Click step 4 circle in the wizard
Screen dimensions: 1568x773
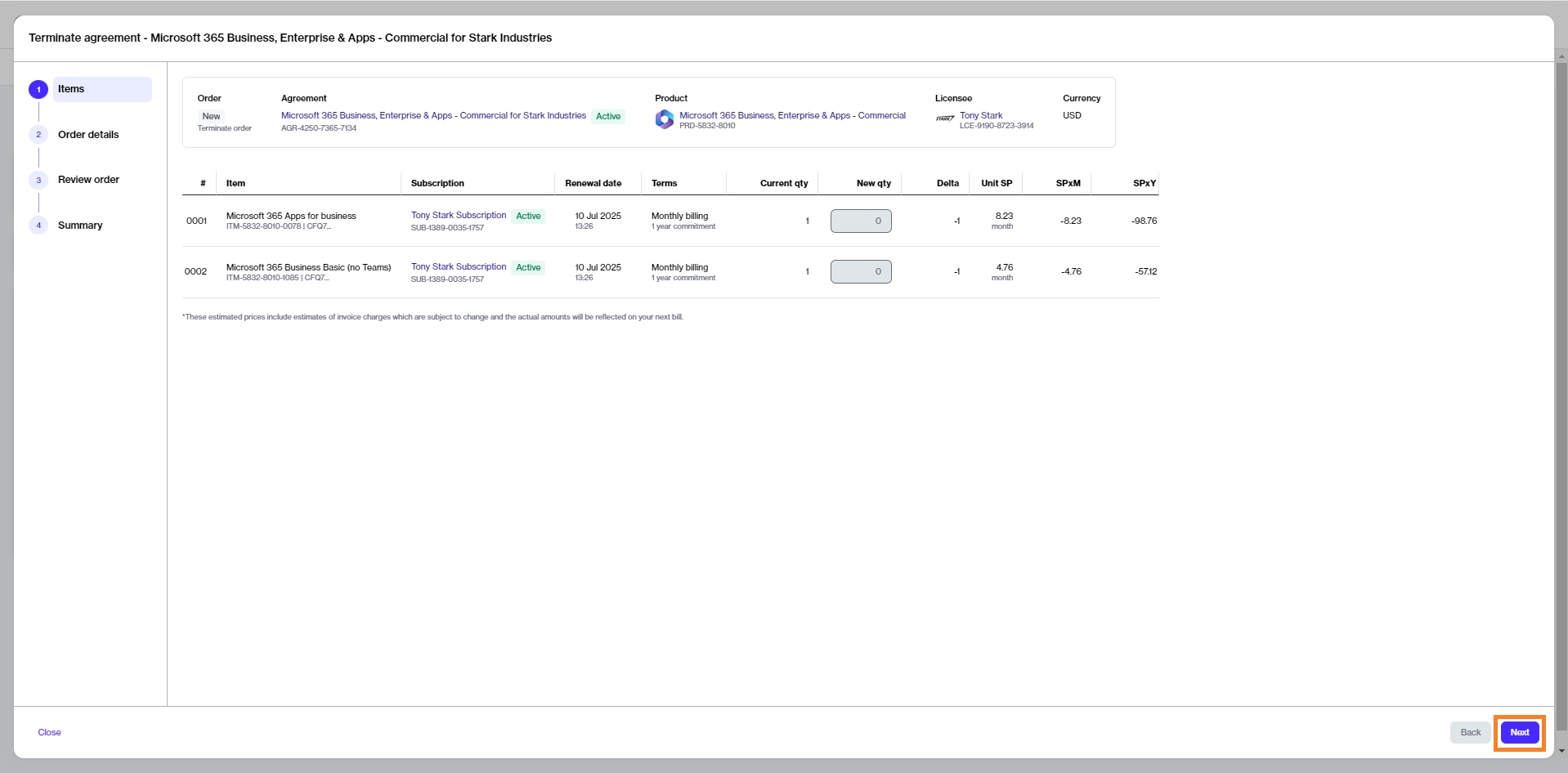38,226
